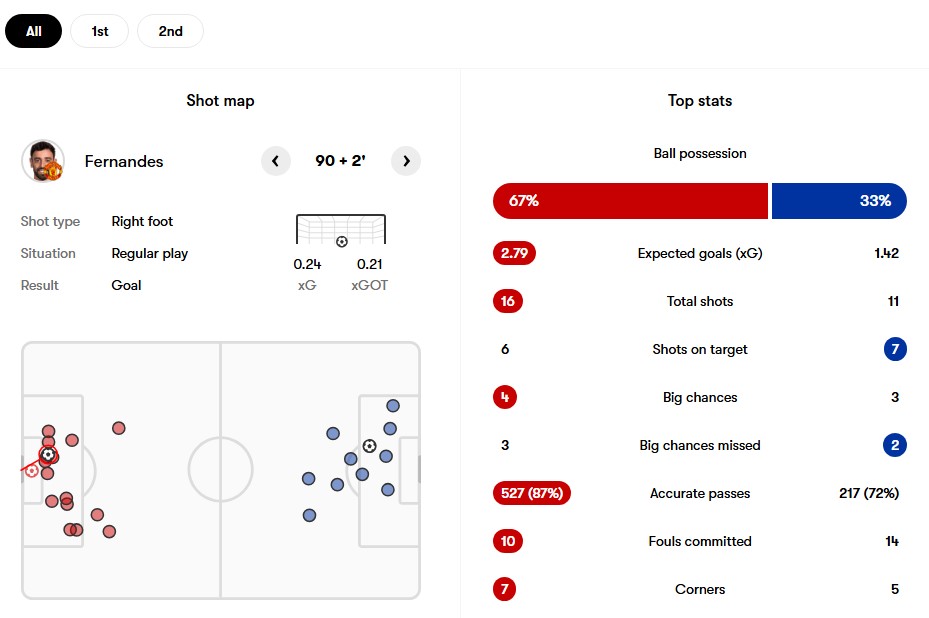This screenshot has height=618, width=929.
Task: Select the bottom-most blue shot dot on the right half
Action: (x=309, y=515)
